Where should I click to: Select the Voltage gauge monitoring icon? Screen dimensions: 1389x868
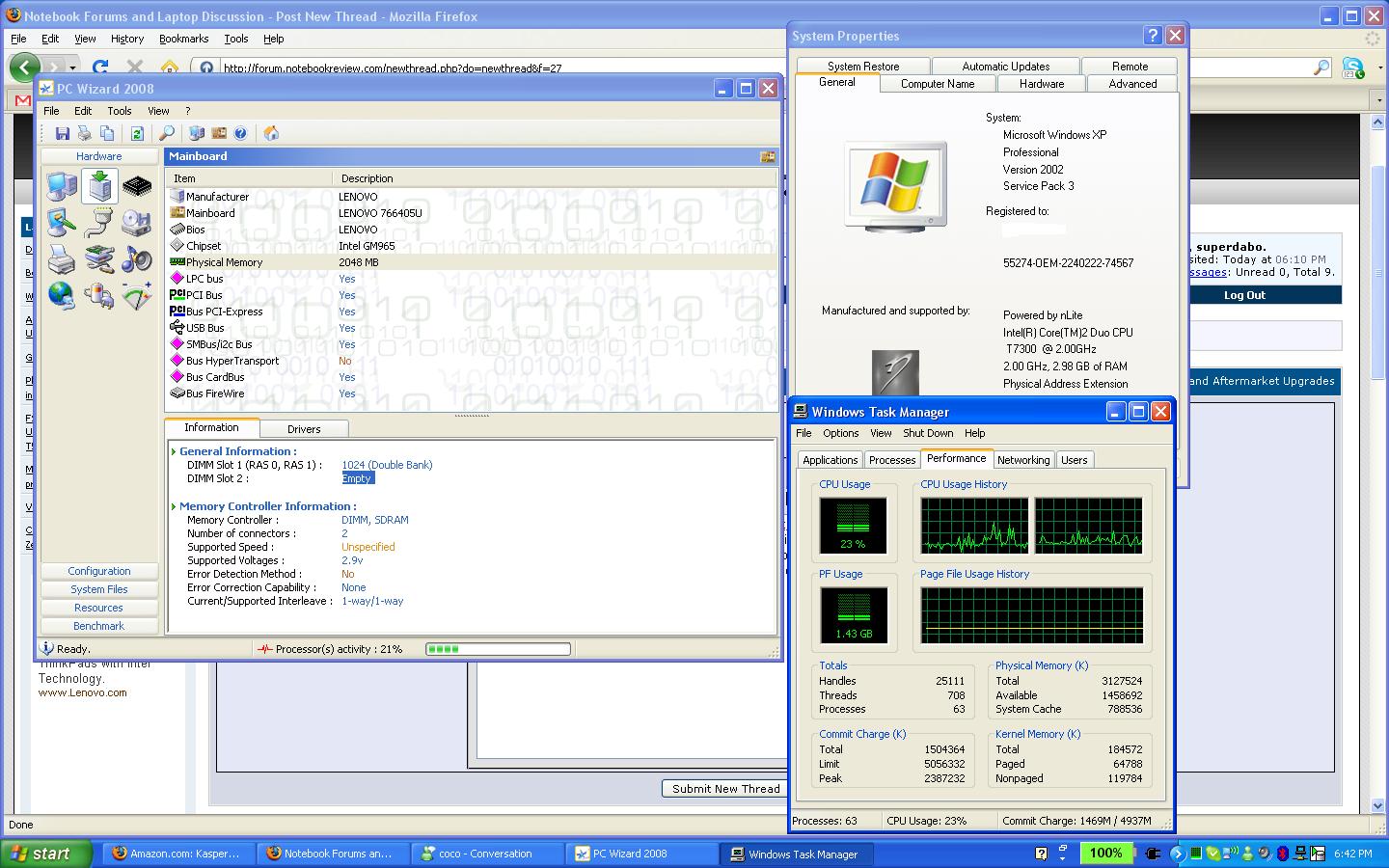(137, 296)
